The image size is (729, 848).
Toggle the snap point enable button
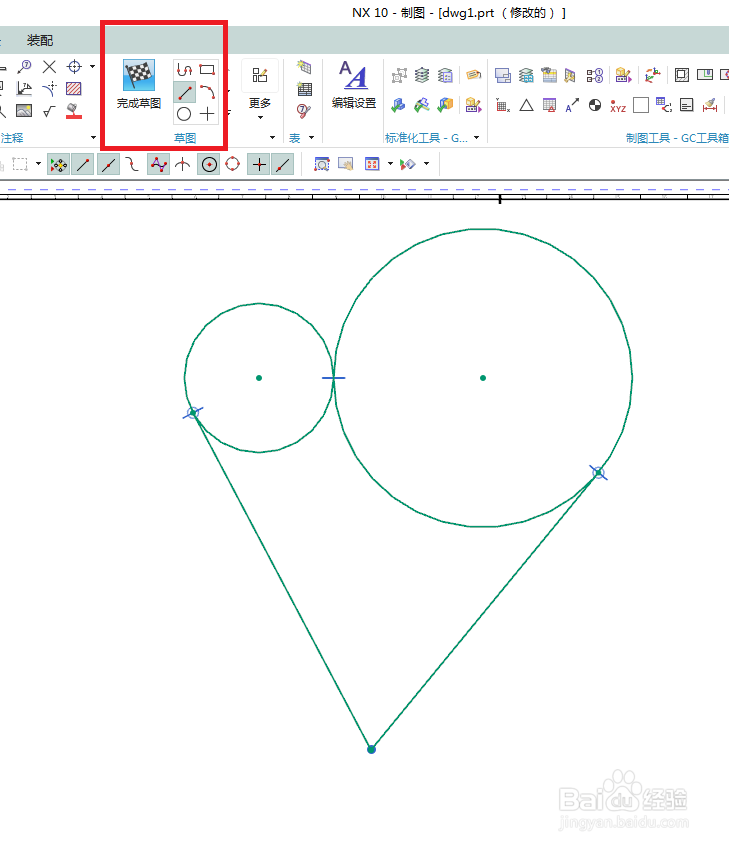click(x=58, y=164)
